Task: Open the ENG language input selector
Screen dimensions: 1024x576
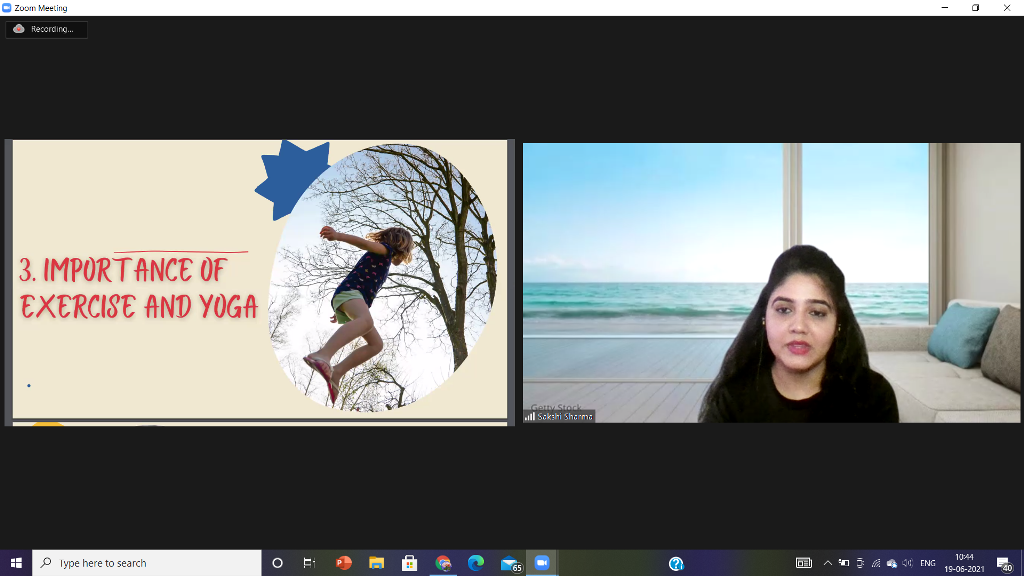Action: 927,563
